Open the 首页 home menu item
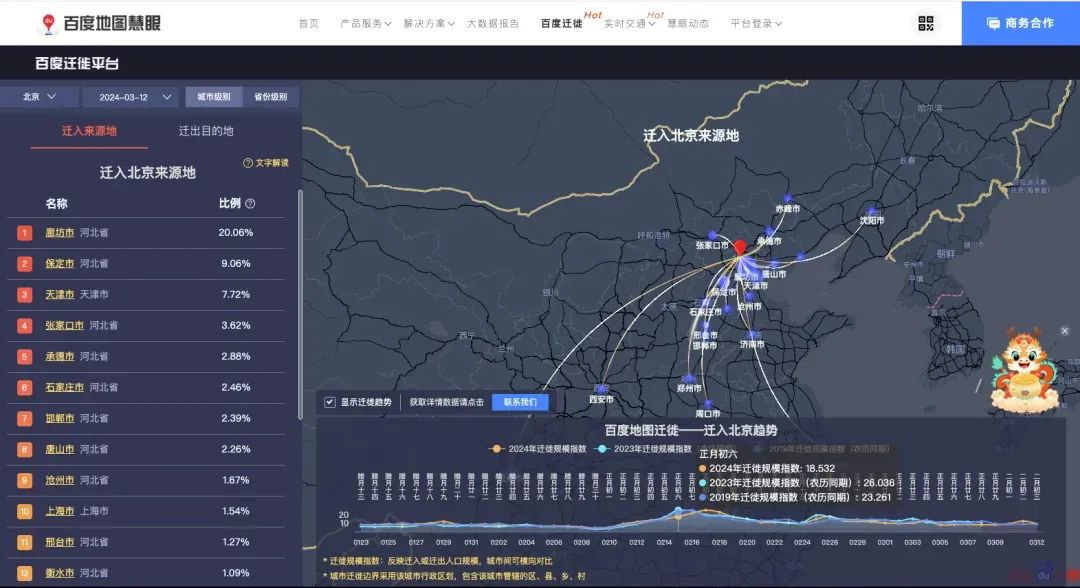Image resolution: width=1080 pixels, height=588 pixels. 309,23
